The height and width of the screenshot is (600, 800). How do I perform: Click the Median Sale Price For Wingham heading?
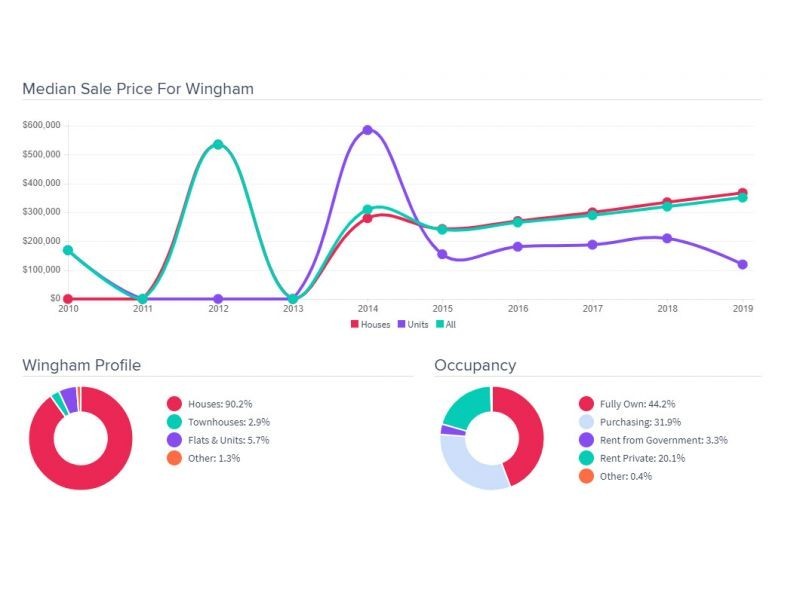tap(138, 89)
